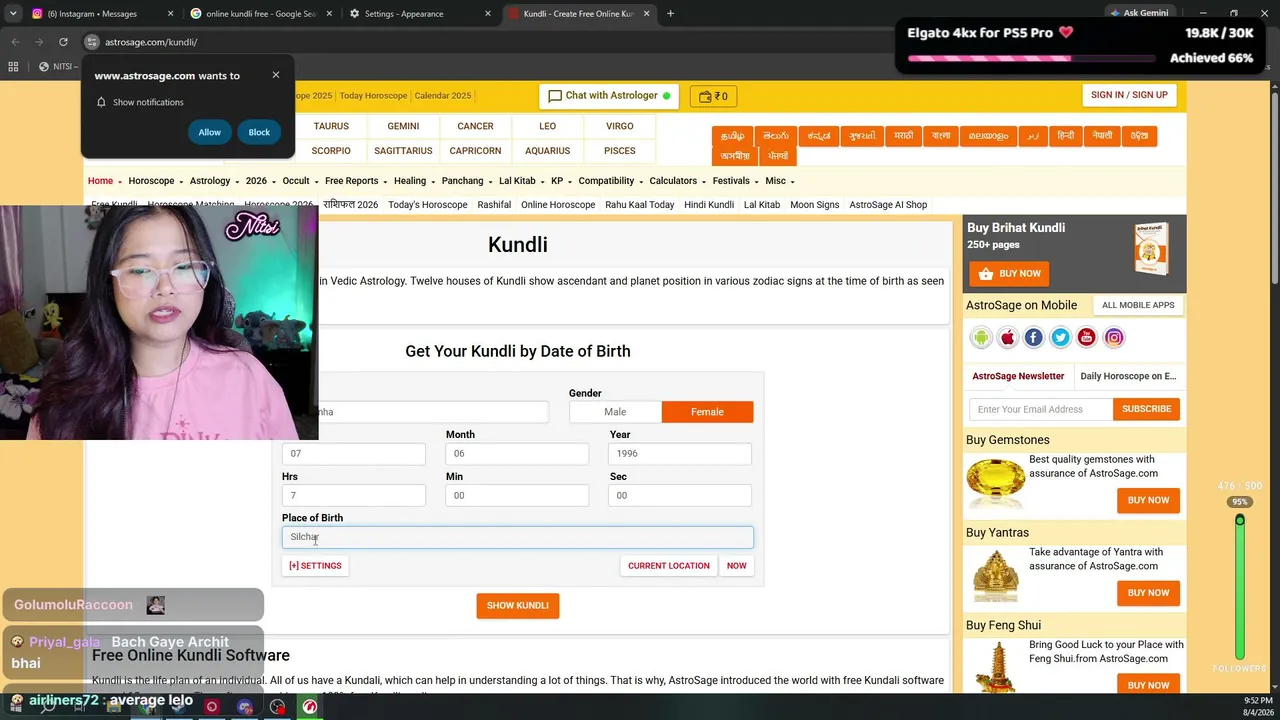Click the Place of Birth field
This screenshot has width=1280, height=720.
518,538
